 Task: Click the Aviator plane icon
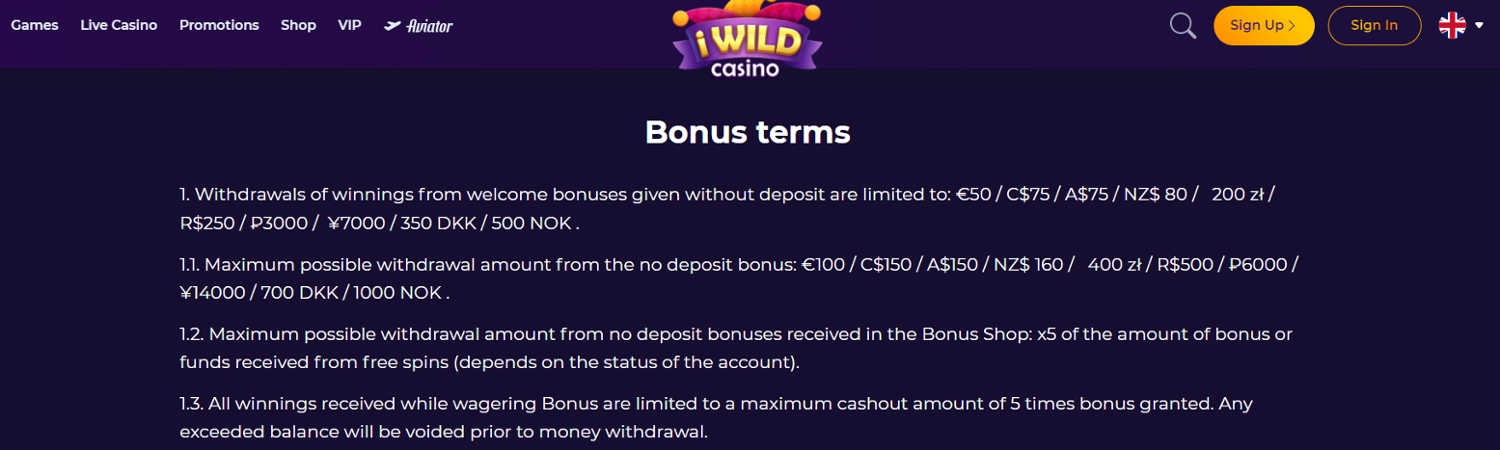(x=393, y=26)
